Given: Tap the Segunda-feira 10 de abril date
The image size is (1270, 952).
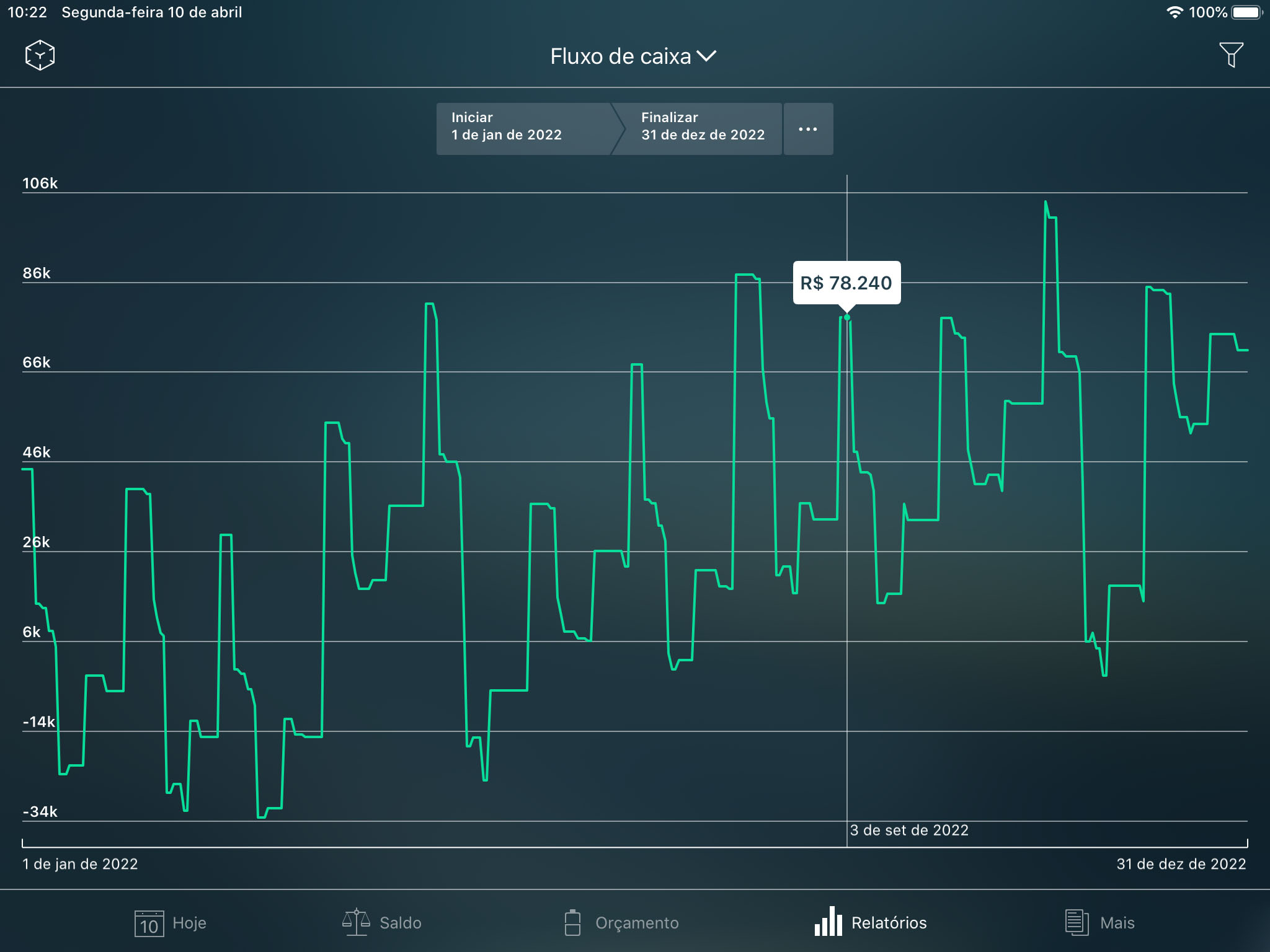Looking at the screenshot, I should (x=152, y=12).
